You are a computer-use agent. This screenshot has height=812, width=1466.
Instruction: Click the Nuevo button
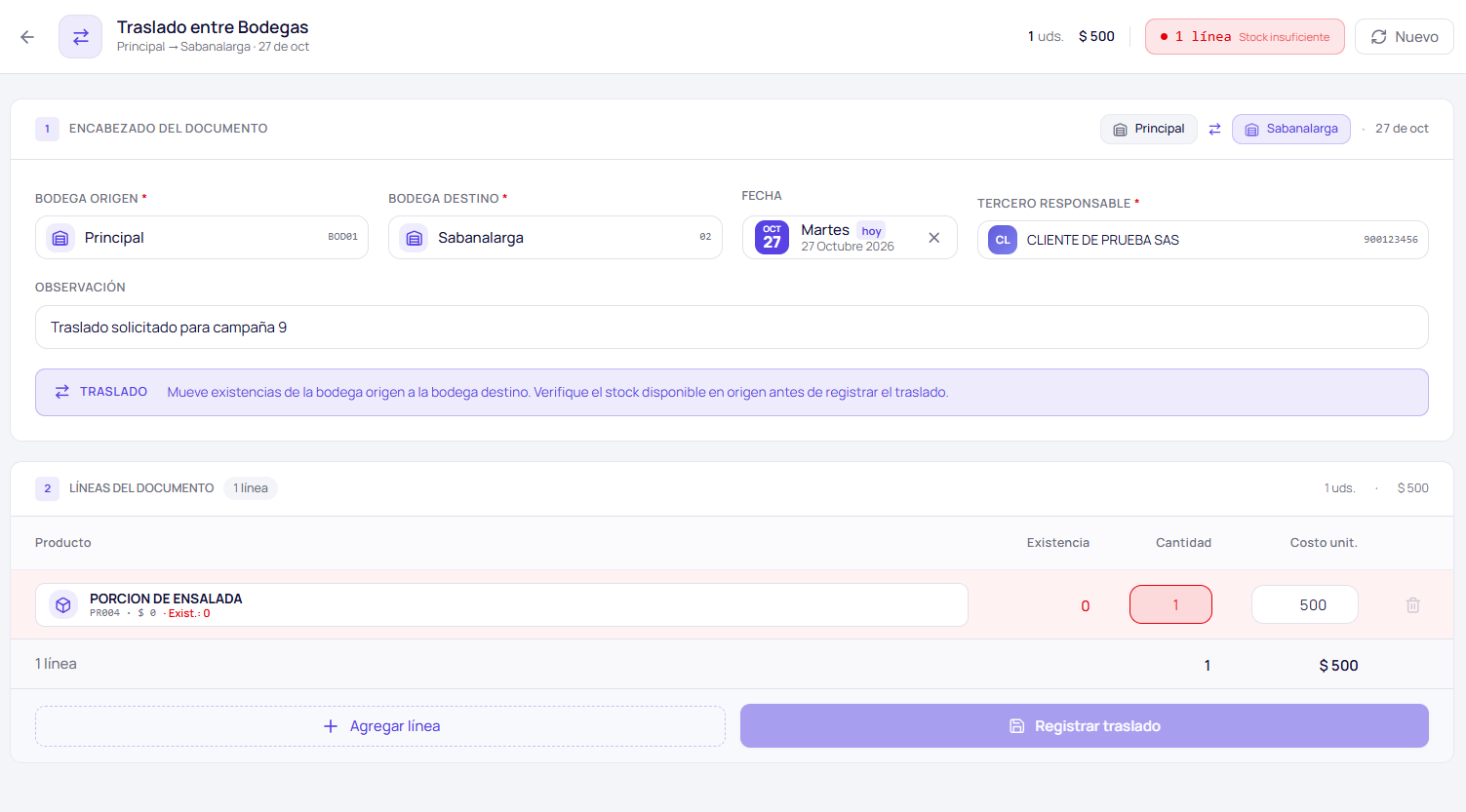click(x=1405, y=37)
